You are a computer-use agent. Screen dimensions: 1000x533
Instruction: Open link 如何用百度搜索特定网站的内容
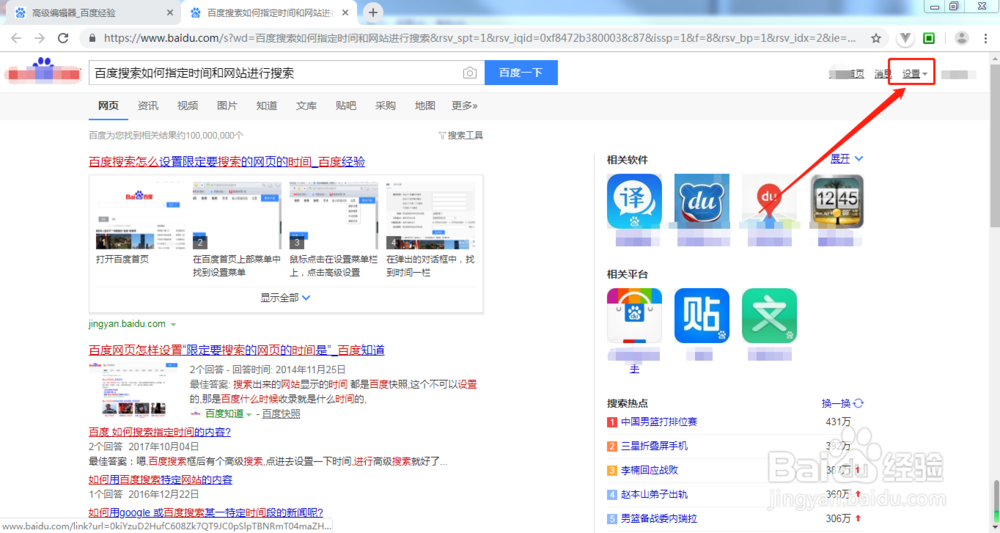(161, 479)
